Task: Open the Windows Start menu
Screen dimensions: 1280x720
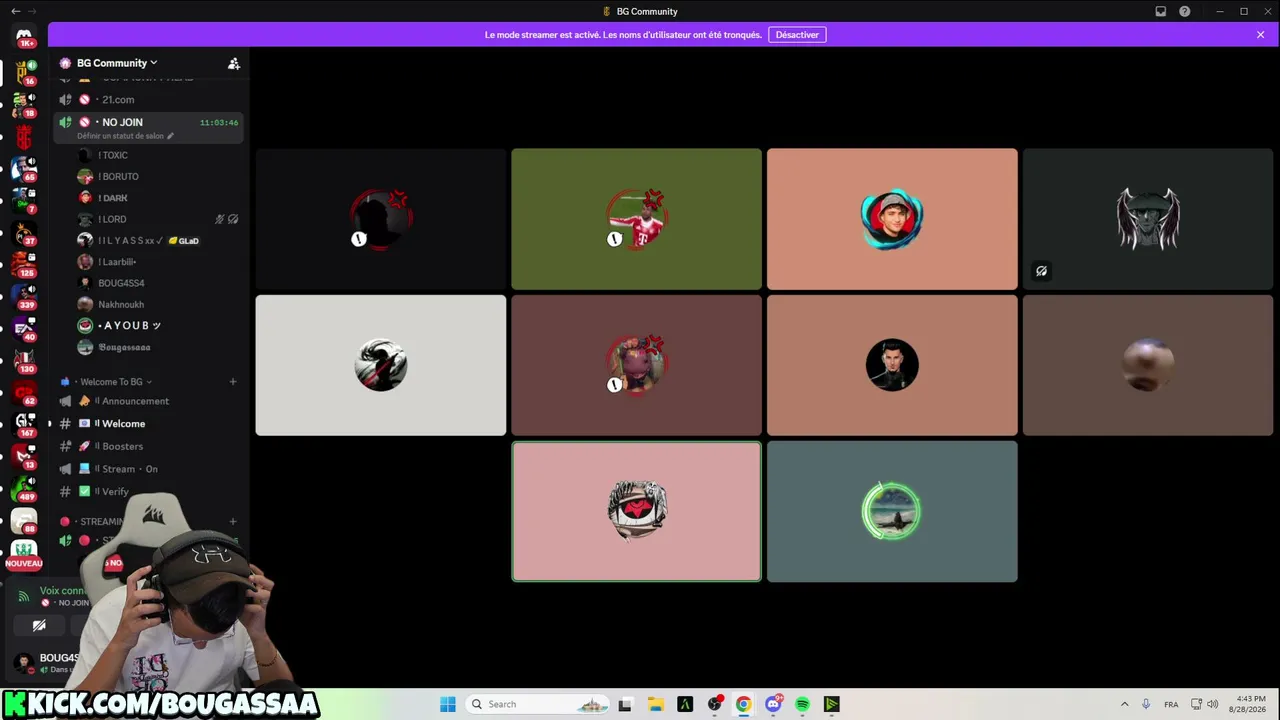Action: pyautogui.click(x=448, y=704)
